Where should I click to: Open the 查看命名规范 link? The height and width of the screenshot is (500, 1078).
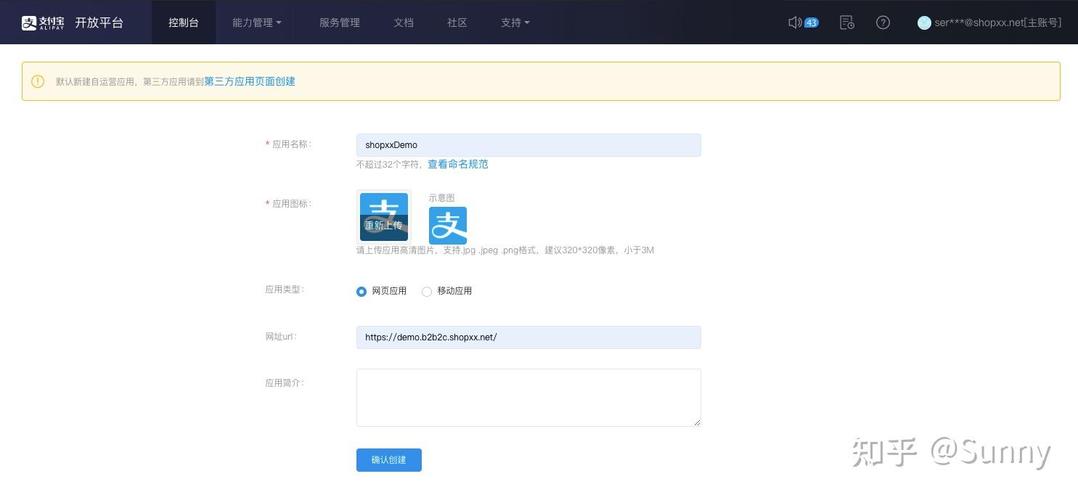[x=458, y=164]
